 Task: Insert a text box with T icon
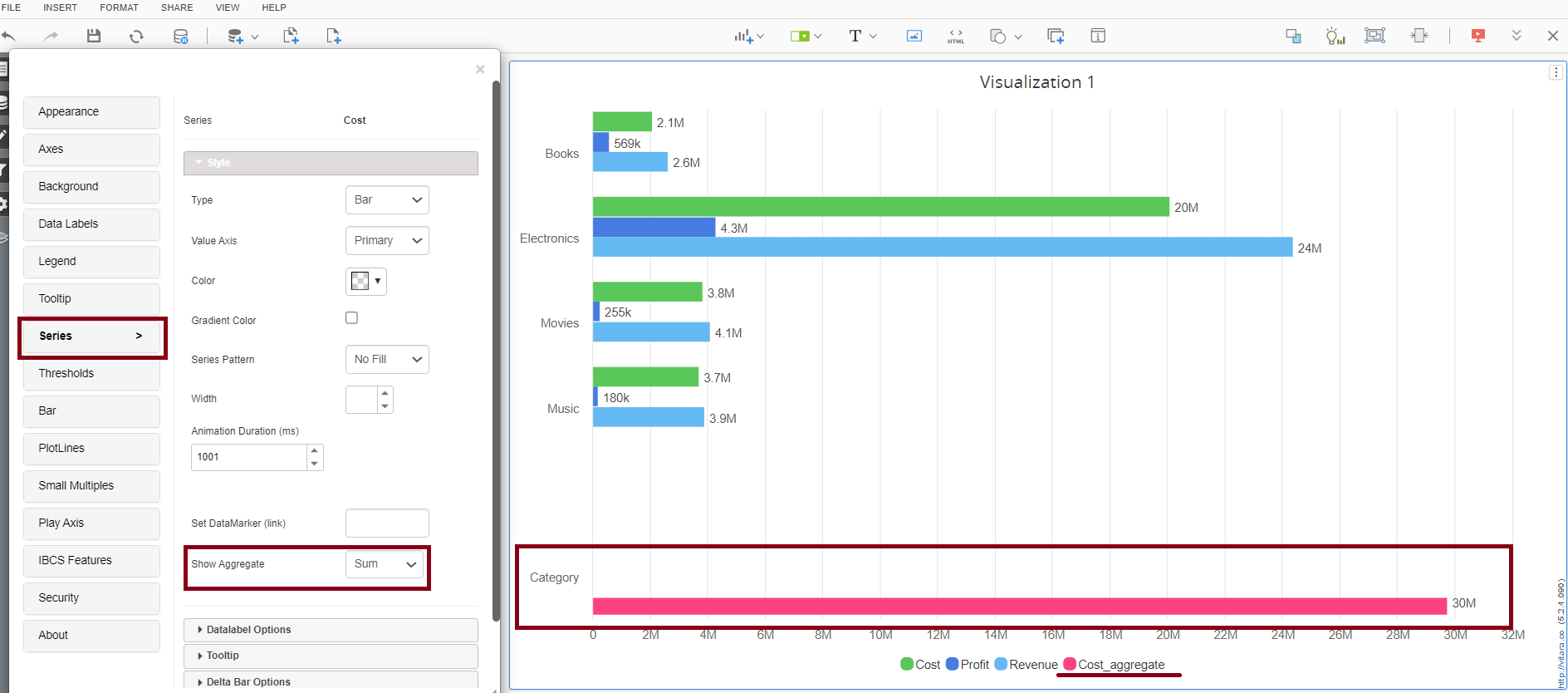[855, 36]
